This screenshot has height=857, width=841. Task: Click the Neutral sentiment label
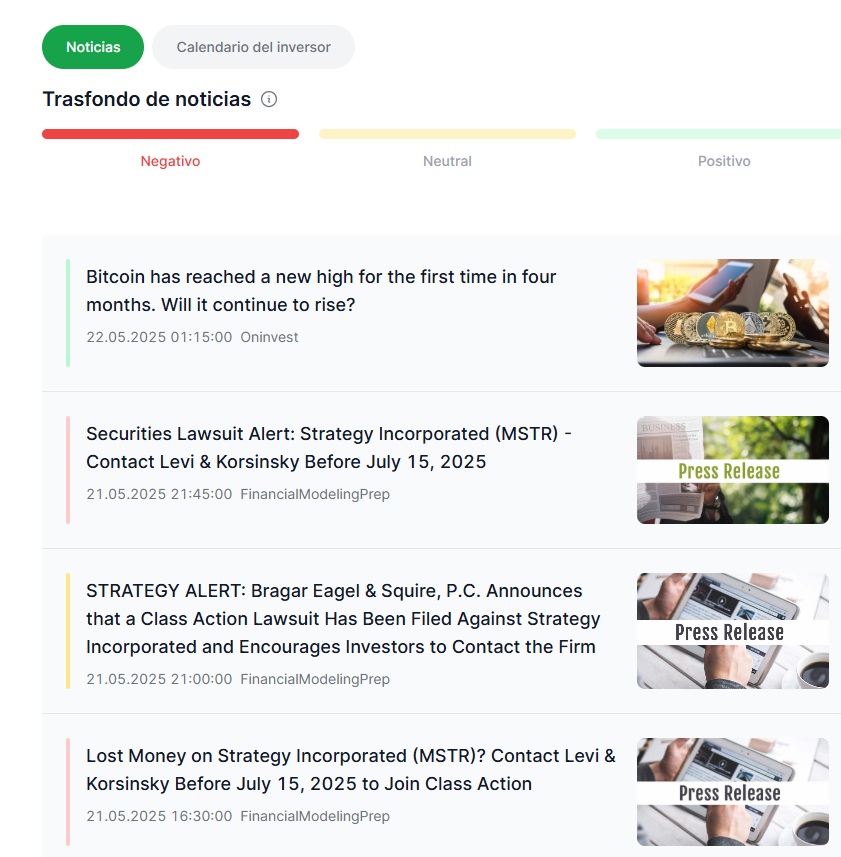click(448, 161)
